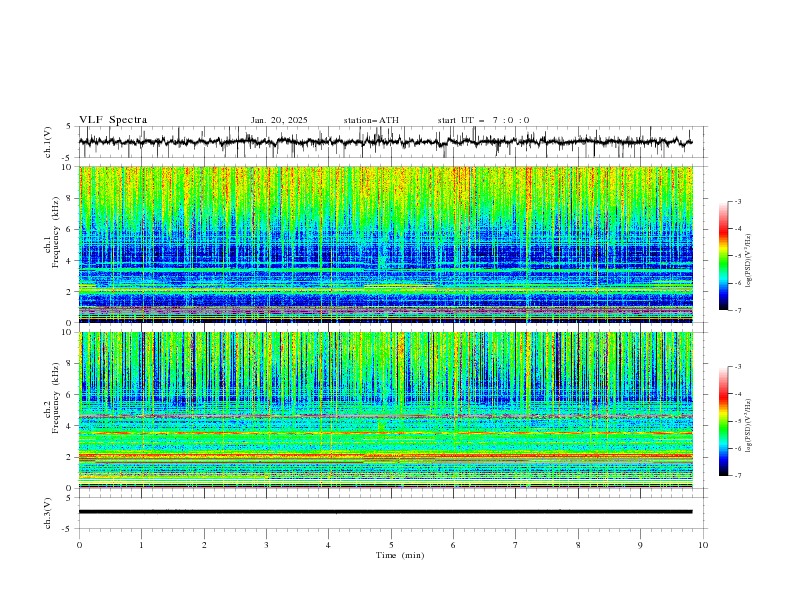The image size is (792, 612).
Task: Click the log(PSD) label beside ch.1 colorbar
Action: 748,261
